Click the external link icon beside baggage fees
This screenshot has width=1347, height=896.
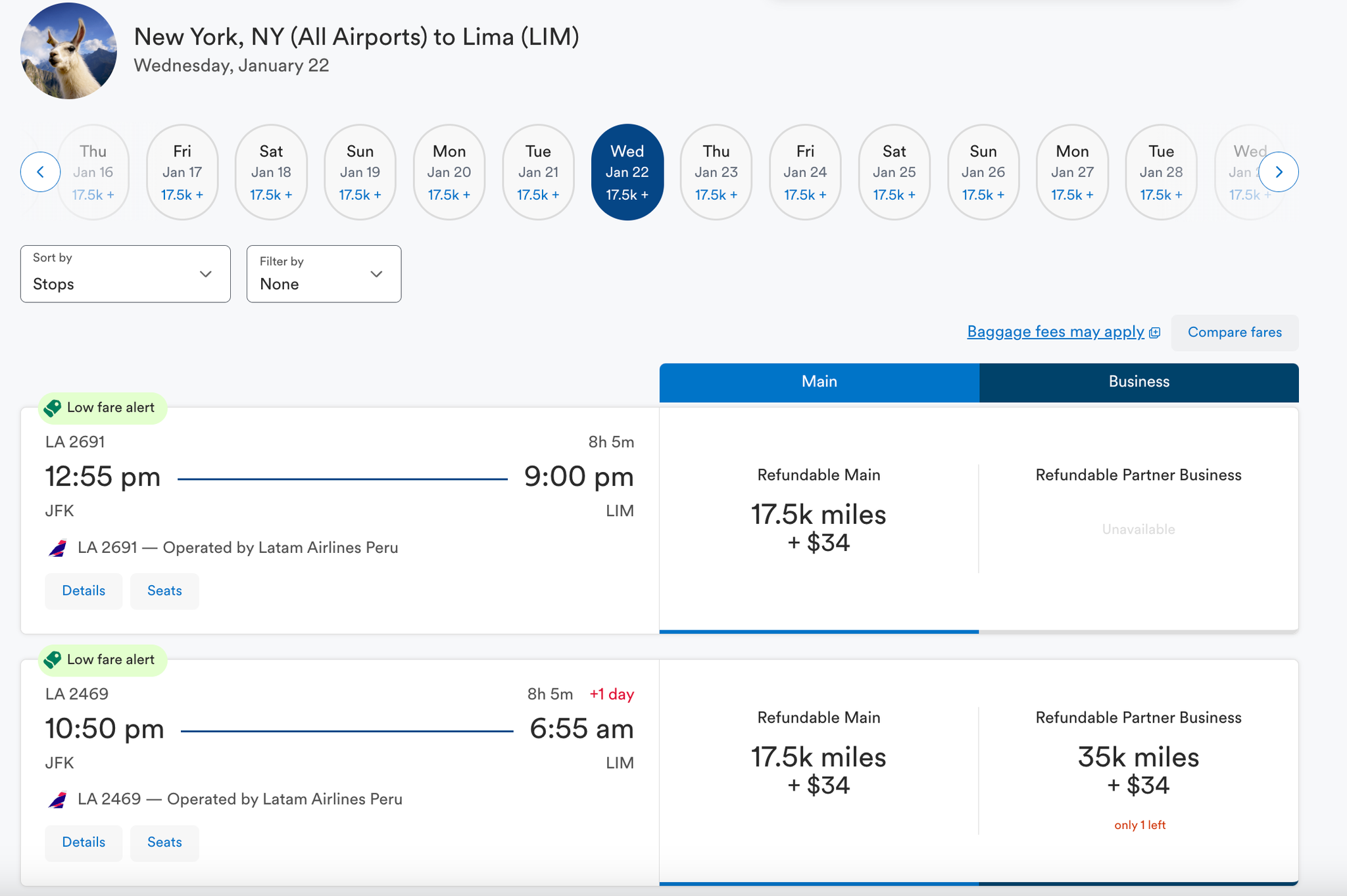1154,332
